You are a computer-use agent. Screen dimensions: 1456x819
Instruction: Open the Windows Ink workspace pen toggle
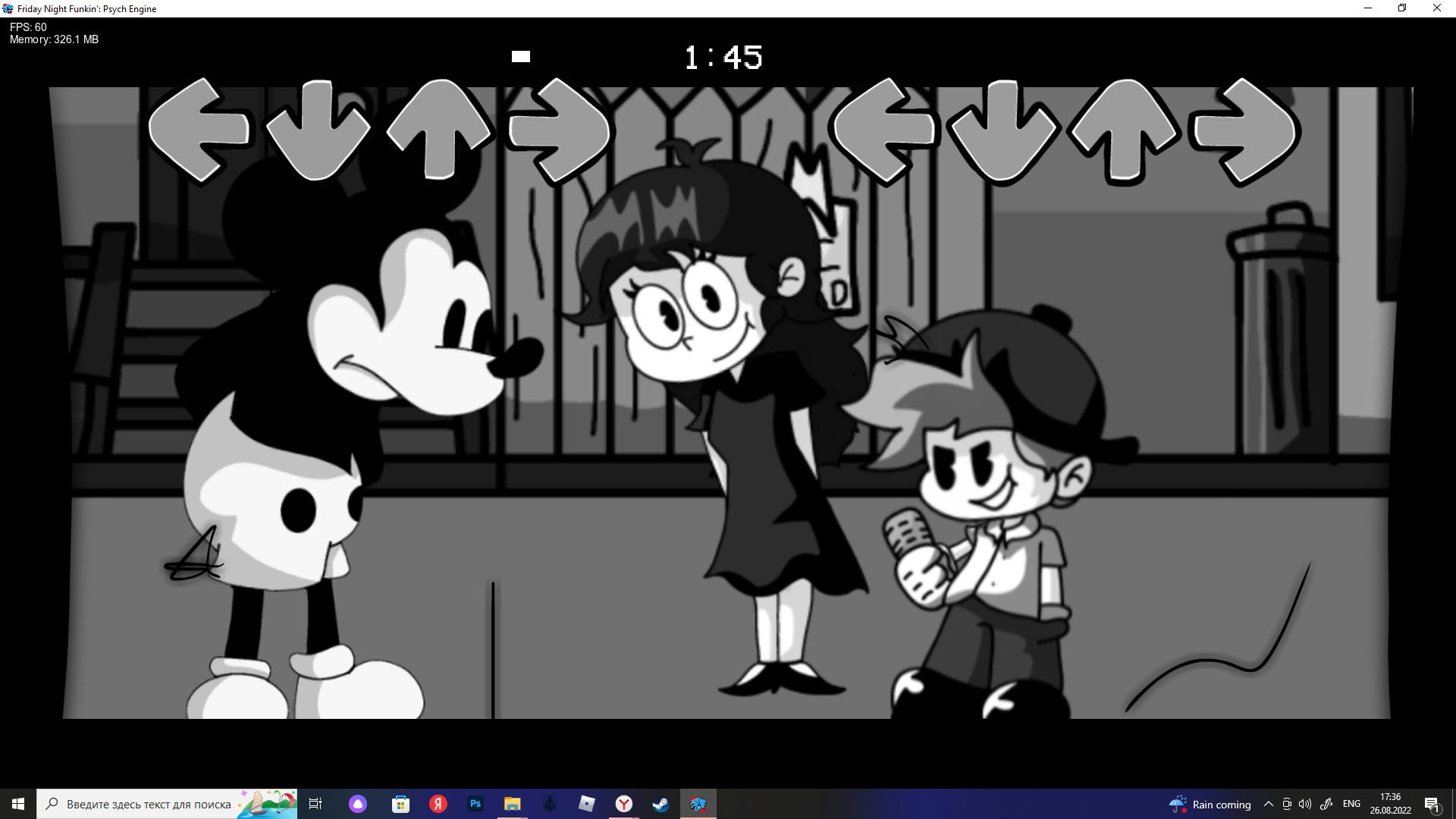(x=1327, y=804)
